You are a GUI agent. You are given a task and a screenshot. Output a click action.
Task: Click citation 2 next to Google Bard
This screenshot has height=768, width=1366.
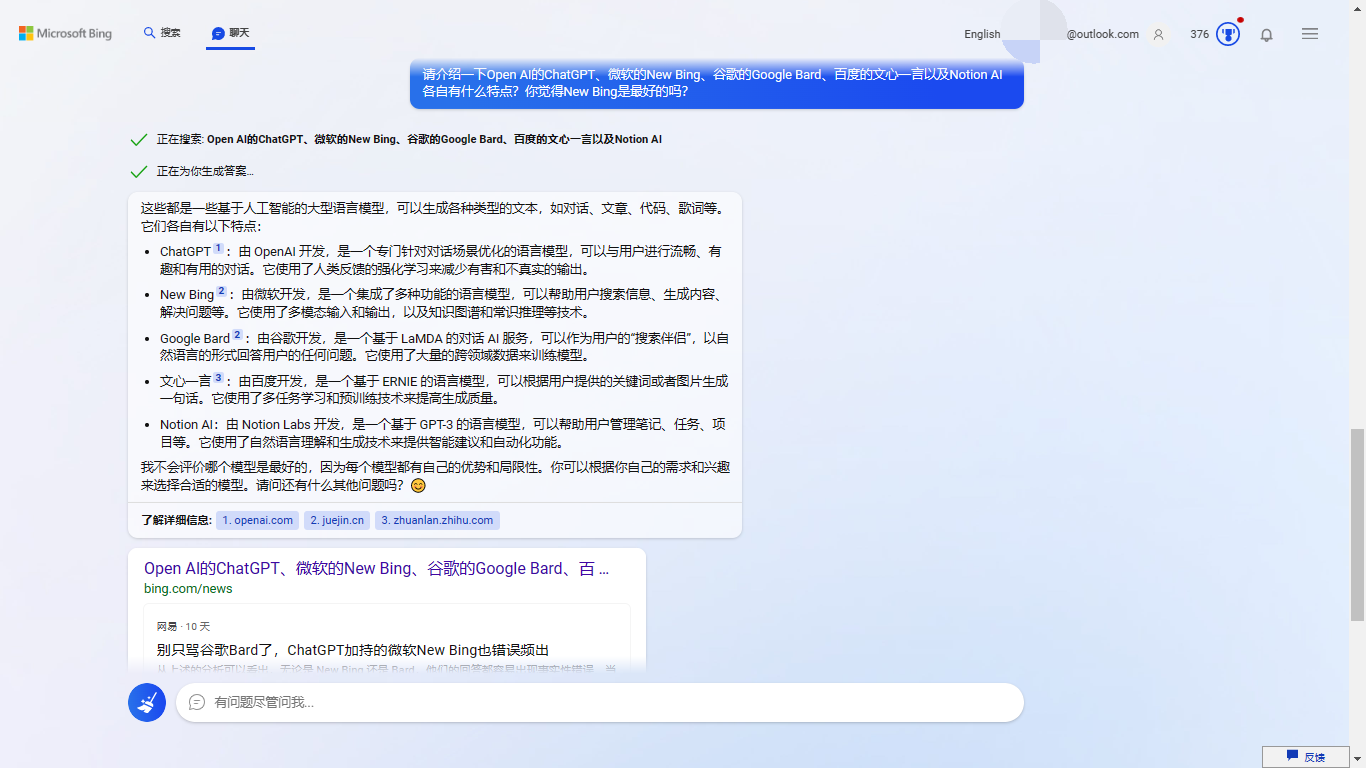(x=237, y=335)
